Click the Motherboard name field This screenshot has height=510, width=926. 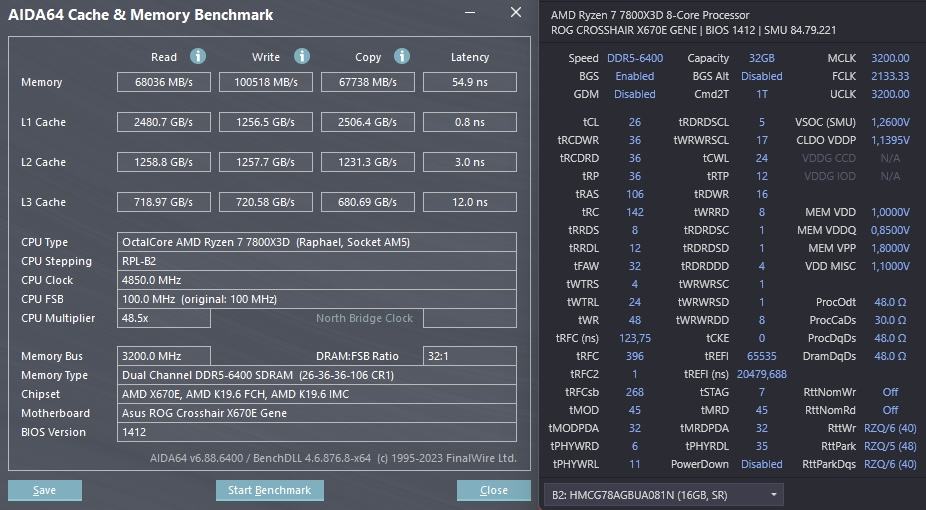click(x=316, y=413)
